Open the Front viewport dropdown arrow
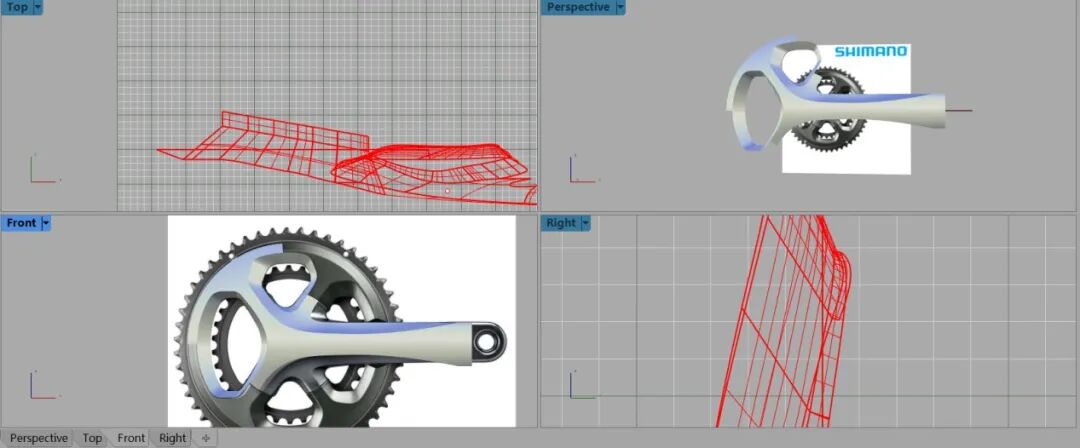 pos(45,223)
